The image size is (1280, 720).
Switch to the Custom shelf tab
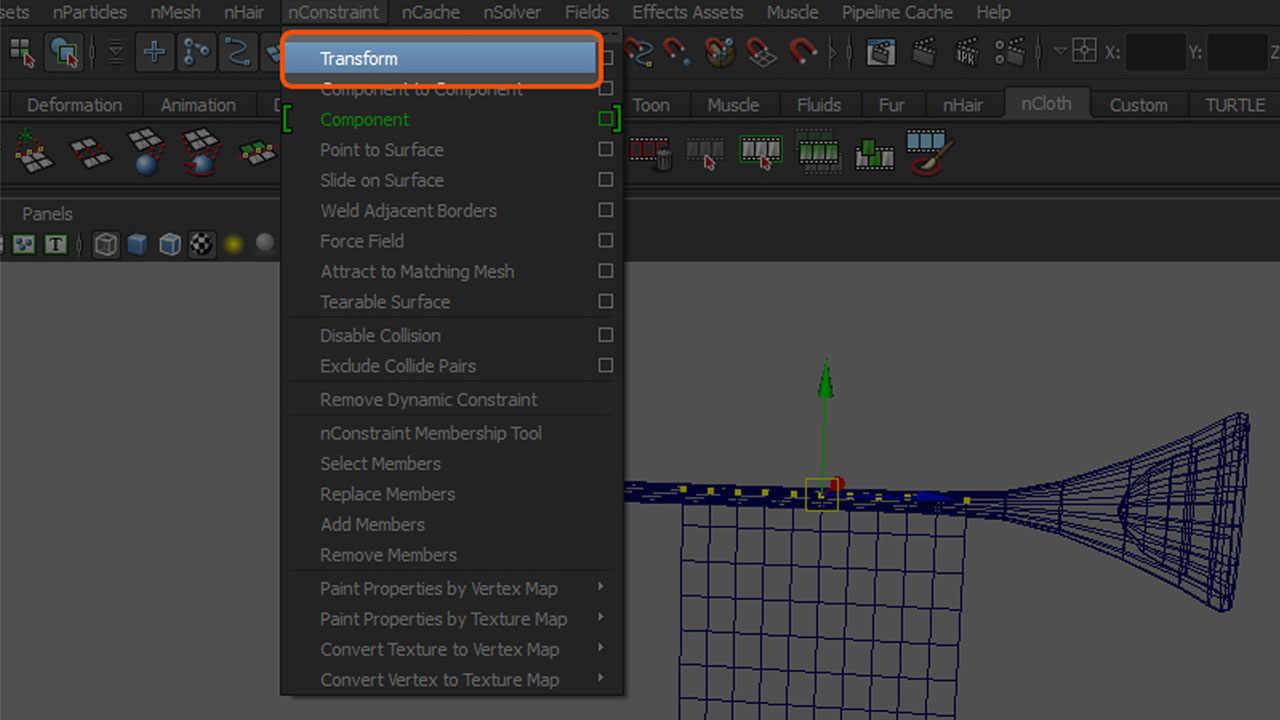point(1138,104)
